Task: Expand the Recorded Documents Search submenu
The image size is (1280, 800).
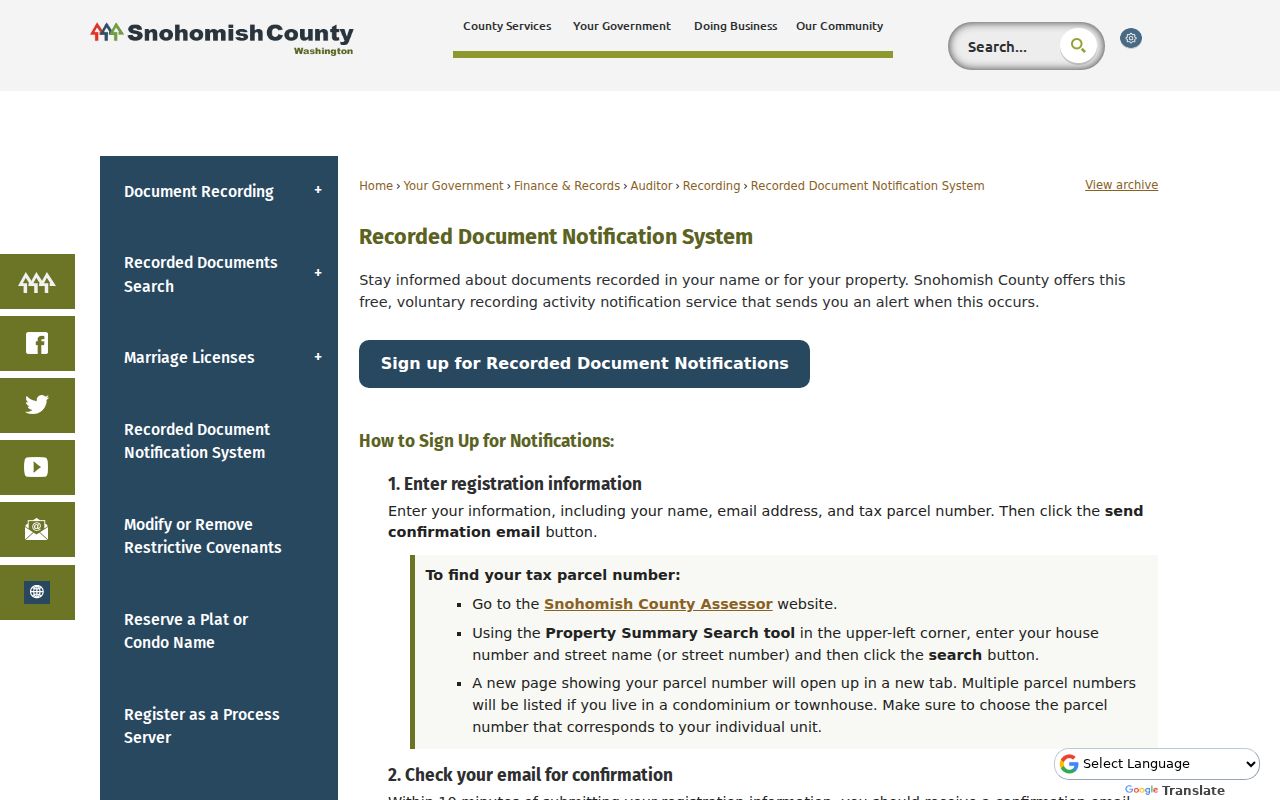Action: coord(318,273)
